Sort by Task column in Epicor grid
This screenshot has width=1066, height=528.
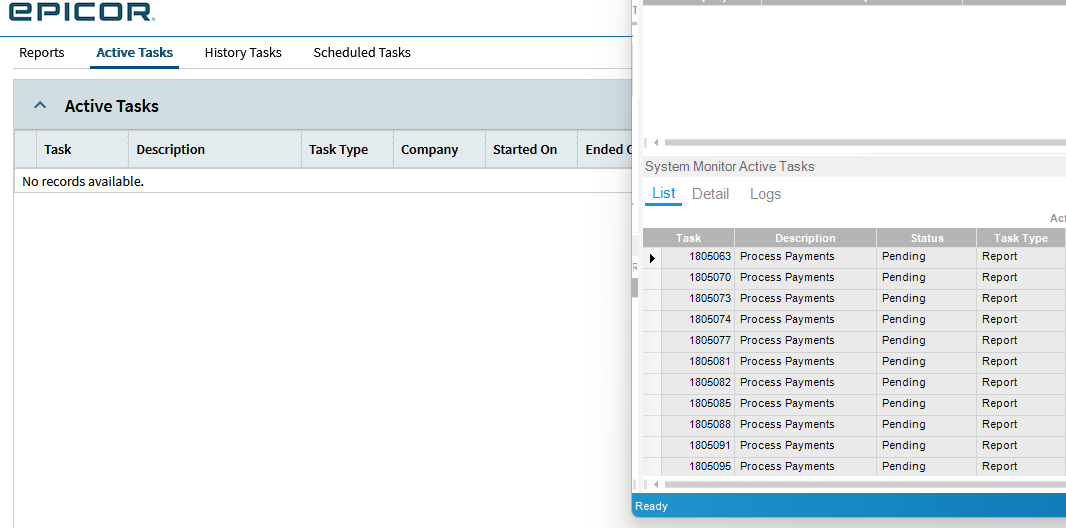tap(82, 149)
